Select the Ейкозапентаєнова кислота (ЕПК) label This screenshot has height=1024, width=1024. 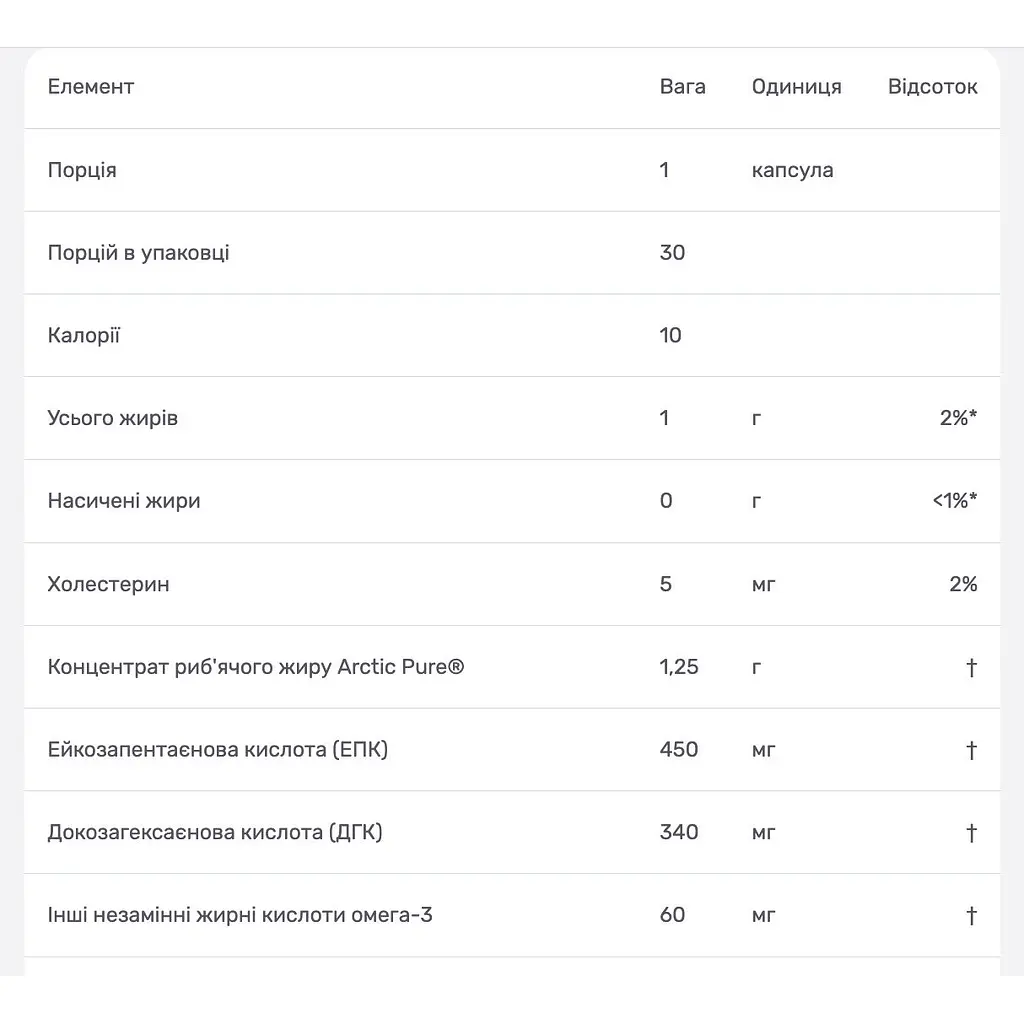pyautogui.click(x=217, y=750)
